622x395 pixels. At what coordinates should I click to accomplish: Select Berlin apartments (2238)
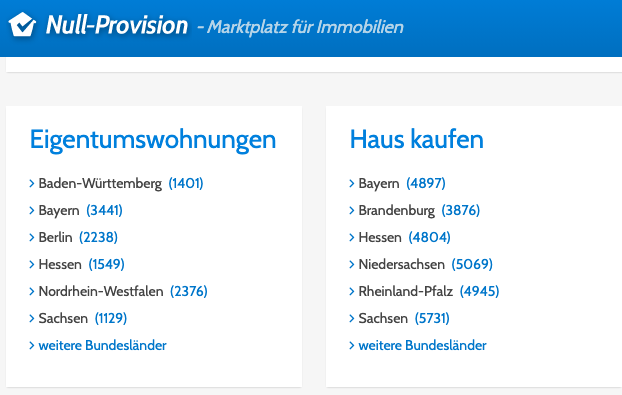coord(78,238)
